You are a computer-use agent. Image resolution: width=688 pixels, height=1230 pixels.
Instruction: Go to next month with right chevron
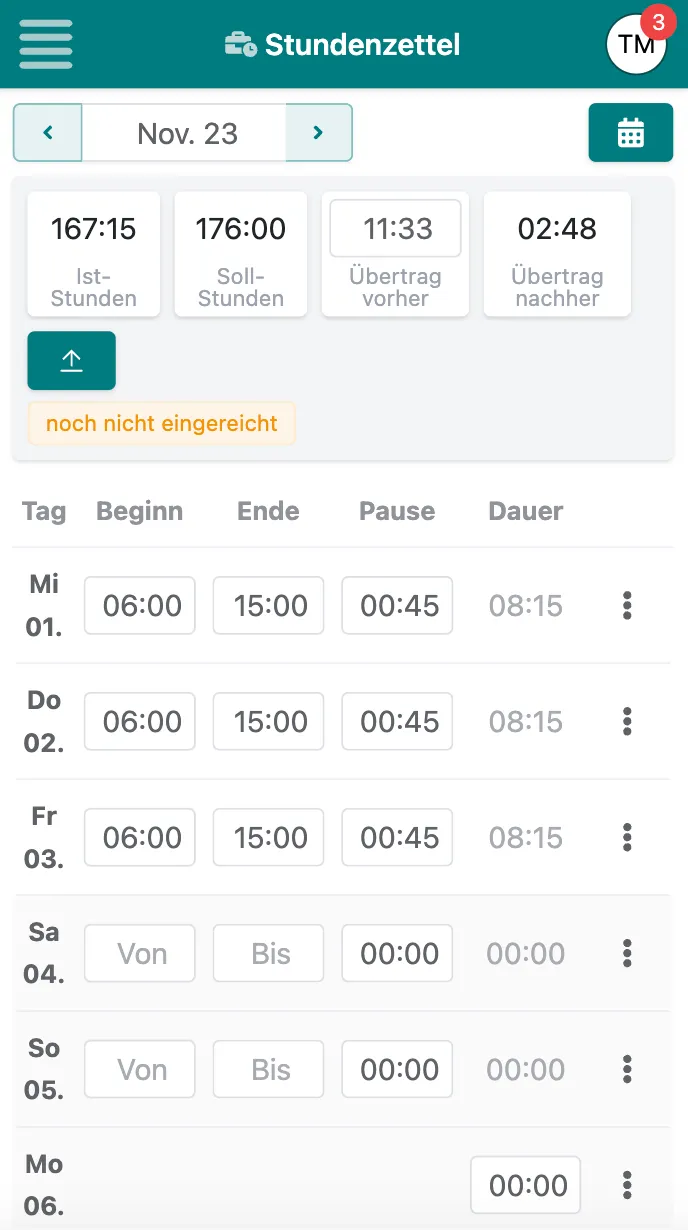coord(318,132)
